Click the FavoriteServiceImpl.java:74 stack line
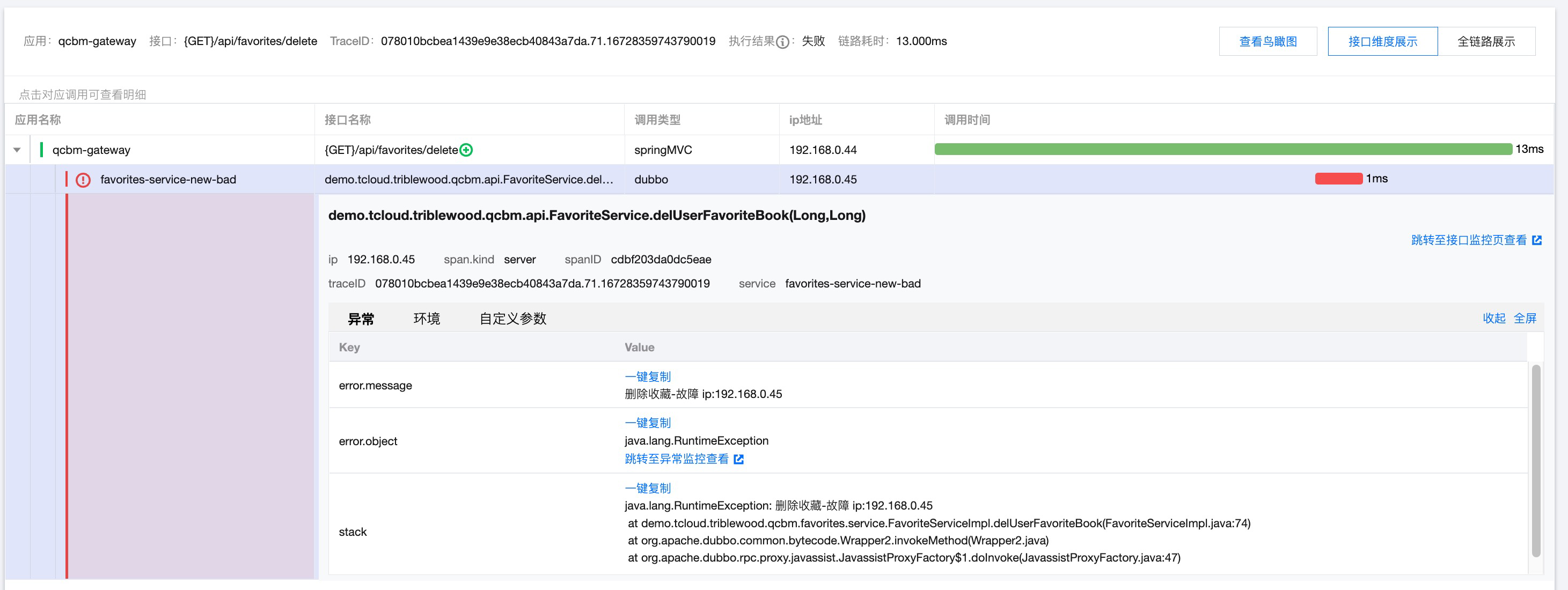The height and width of the screenshot is (590, 1568). tap(939, 523)
